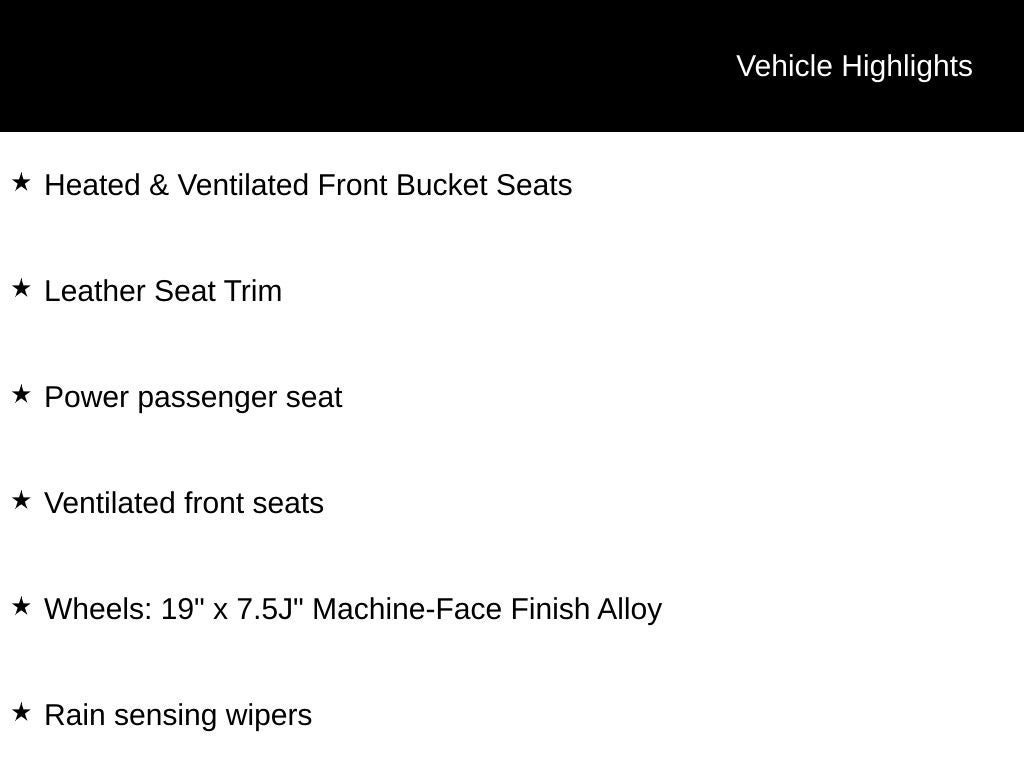1024x768 pixels.
Task: Click the star beside Rain sensing wipers
Action: pos(22,713)
